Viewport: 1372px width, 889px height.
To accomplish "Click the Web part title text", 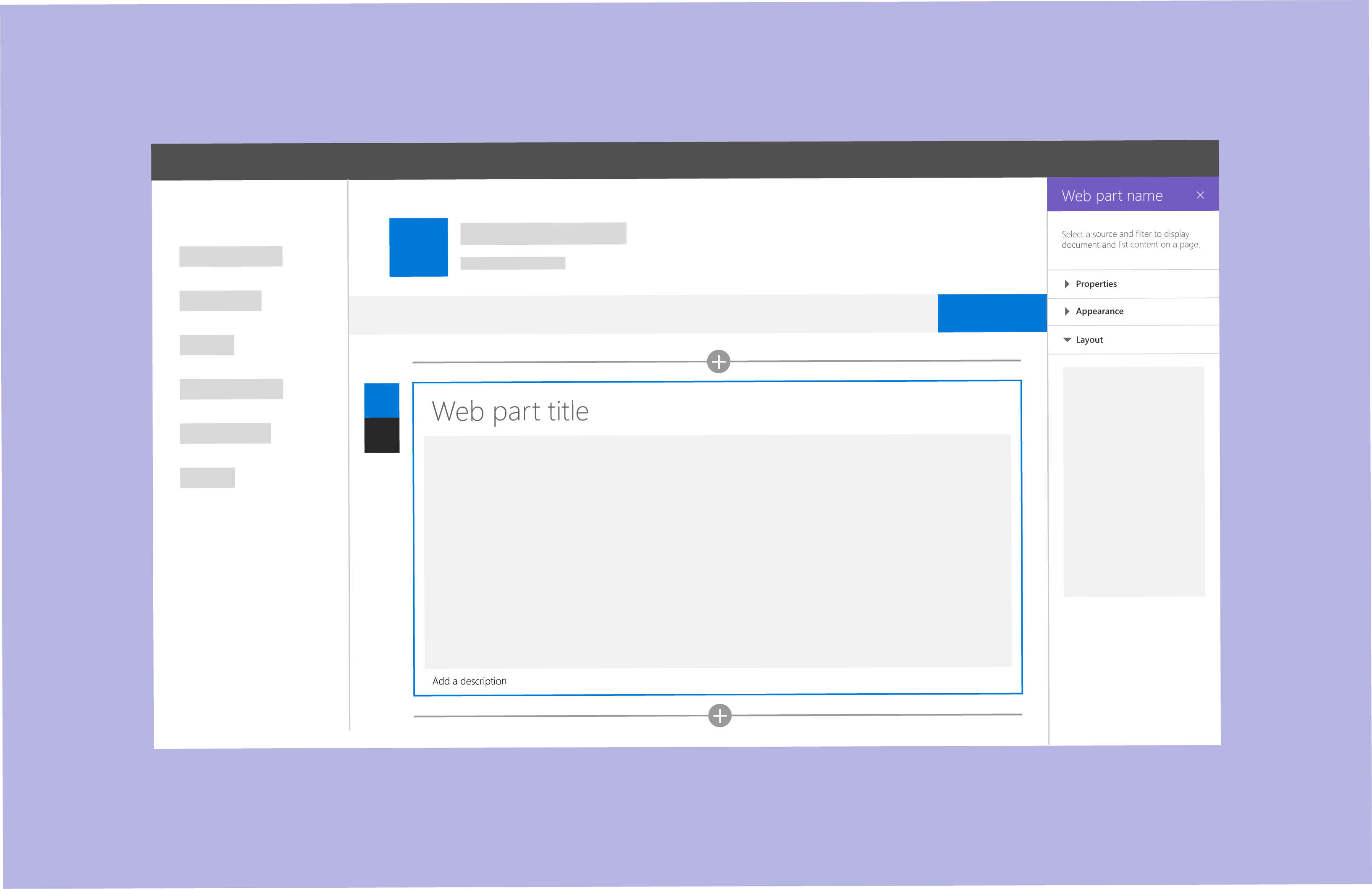I will point(510,412).
